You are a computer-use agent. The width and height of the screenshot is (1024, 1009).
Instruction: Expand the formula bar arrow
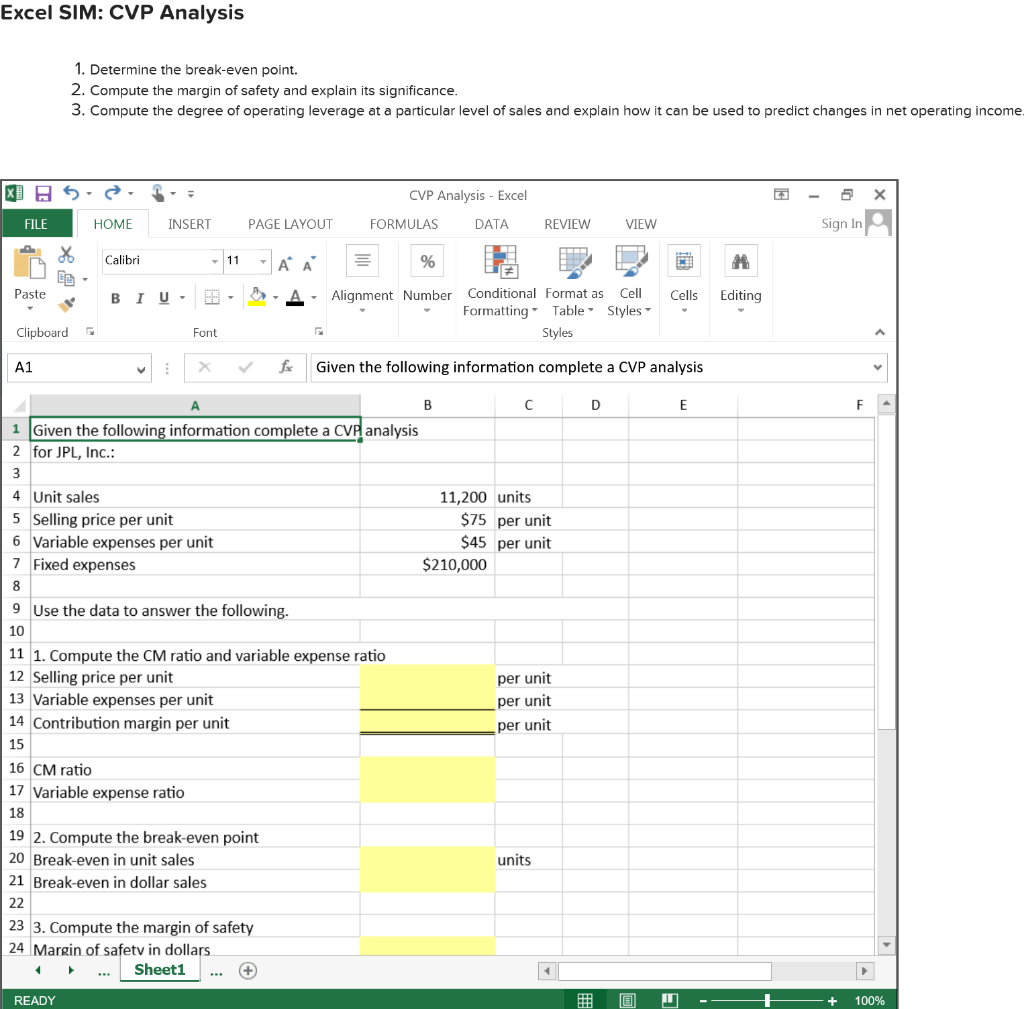pos(878,367)
